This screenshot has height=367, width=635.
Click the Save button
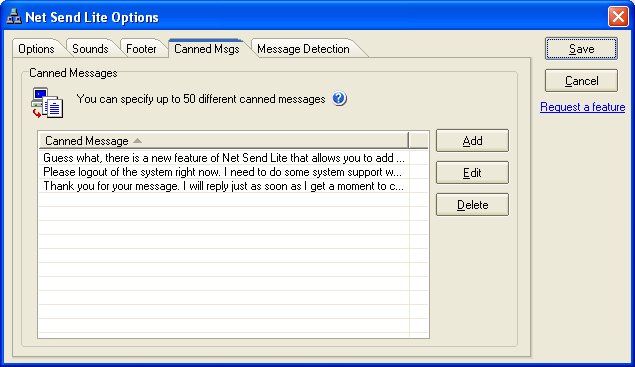581,49
